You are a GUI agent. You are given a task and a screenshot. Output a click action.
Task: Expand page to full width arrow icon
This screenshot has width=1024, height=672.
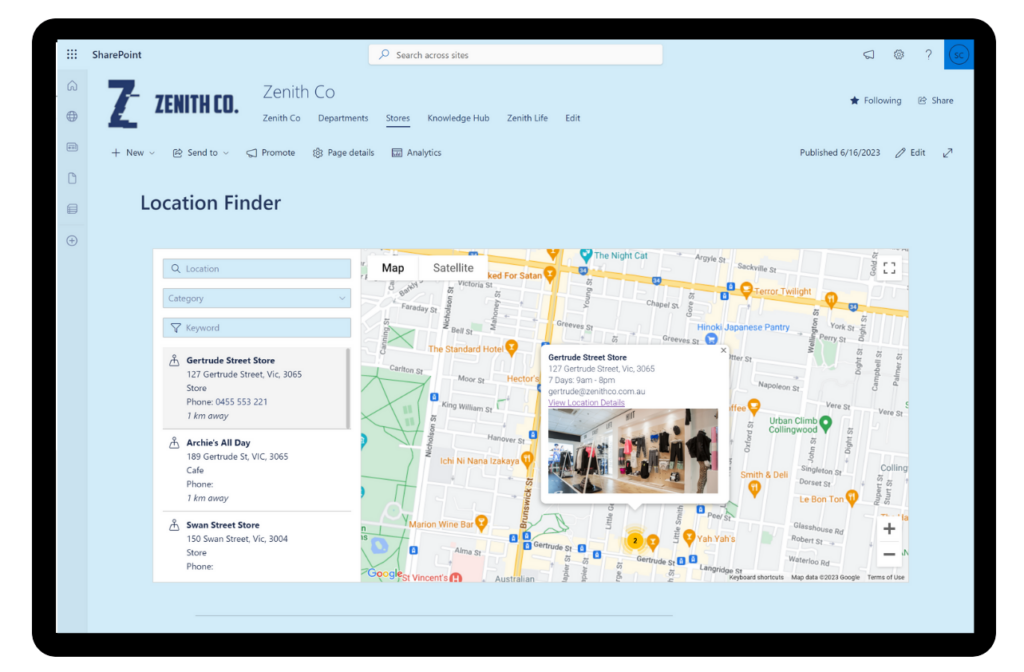pyautogui.click(x=948, y=153)
